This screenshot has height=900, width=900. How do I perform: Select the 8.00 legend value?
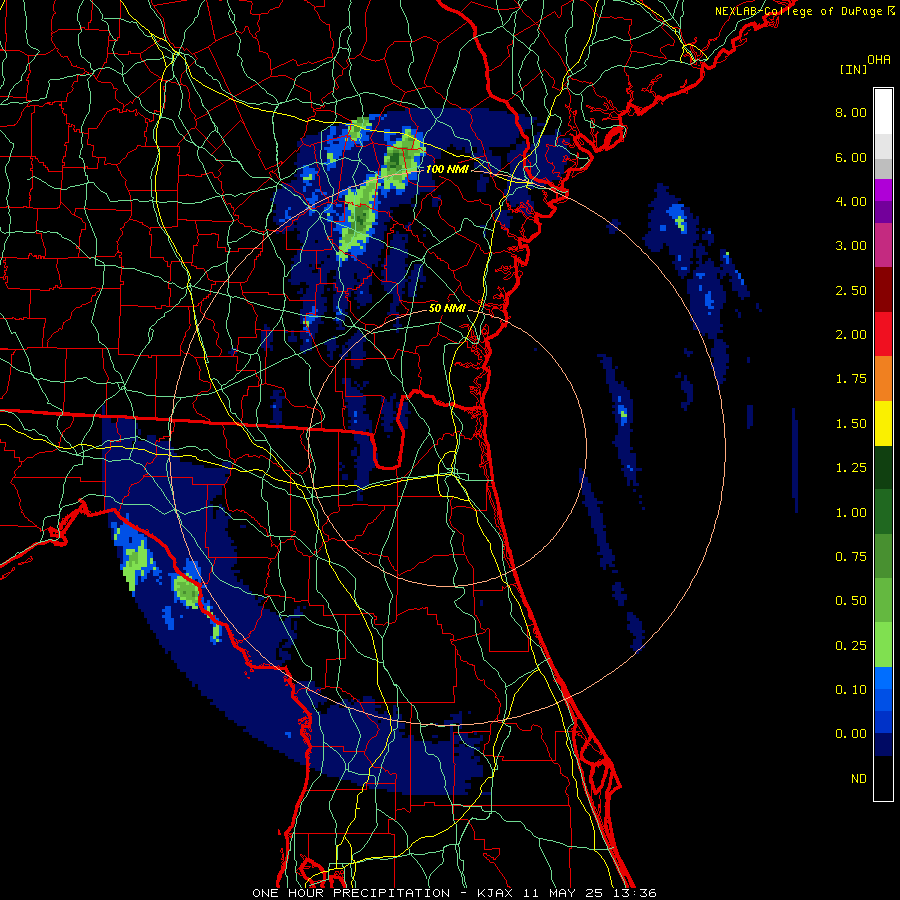point(851,112)
